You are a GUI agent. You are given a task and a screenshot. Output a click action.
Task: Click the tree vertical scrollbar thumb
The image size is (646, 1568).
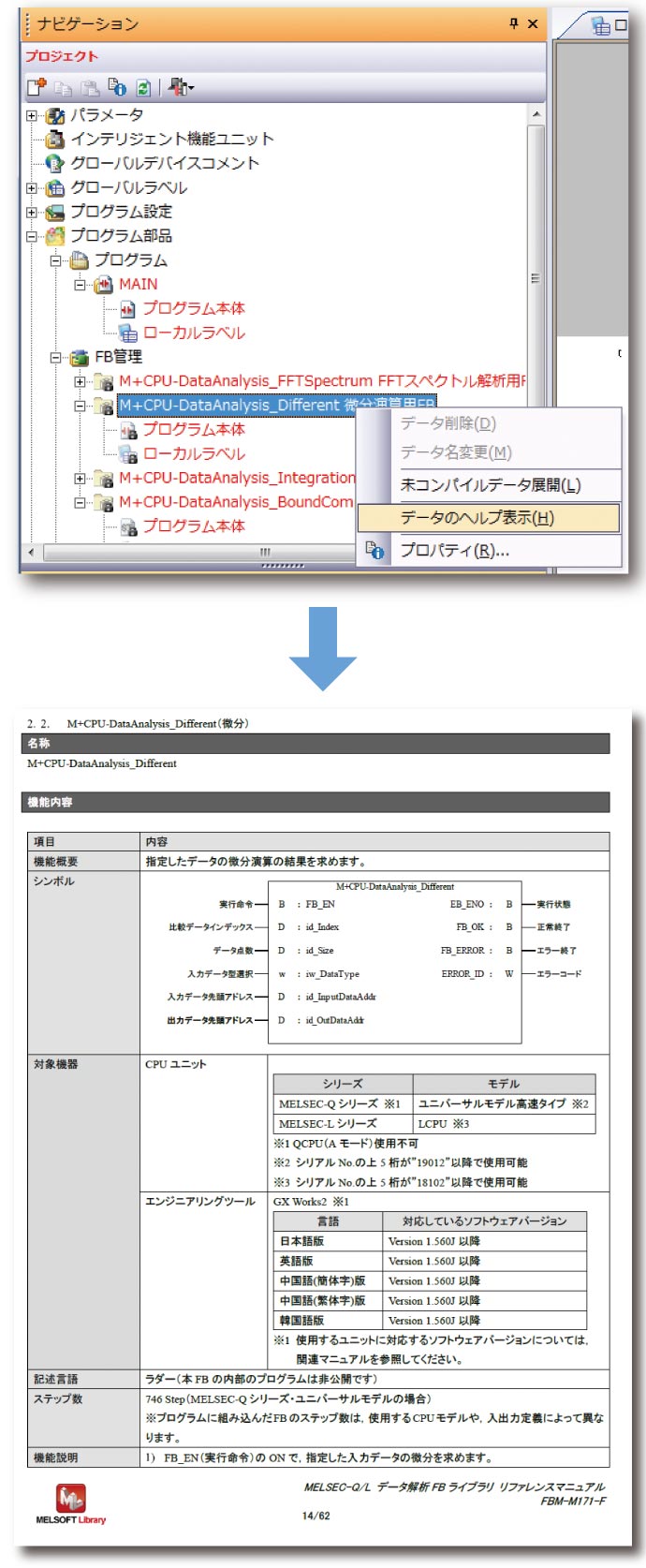coord(536,278)
